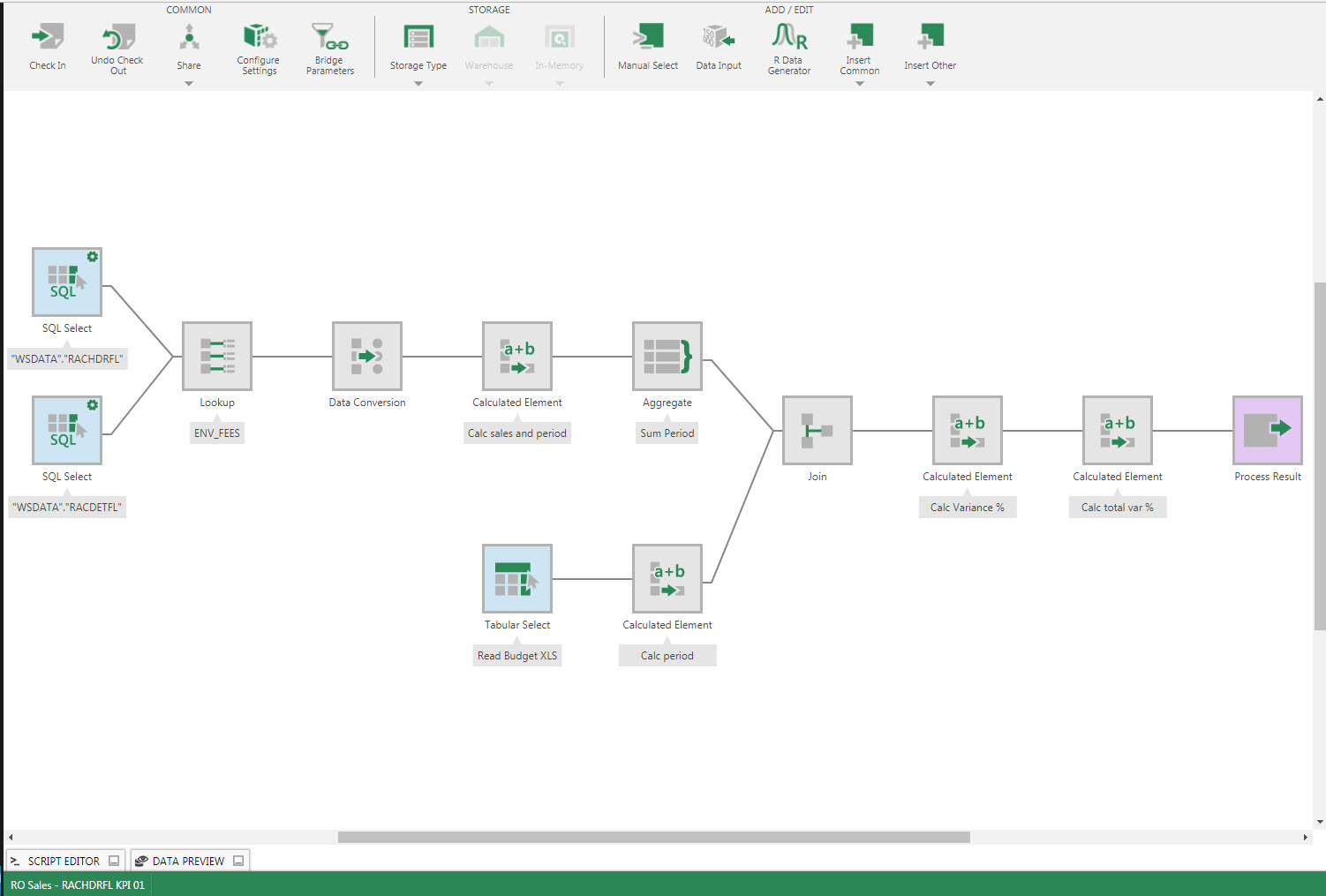Open the Insert Other dropdown
This screenshot has width=1326, height=896.
[930, 84]
